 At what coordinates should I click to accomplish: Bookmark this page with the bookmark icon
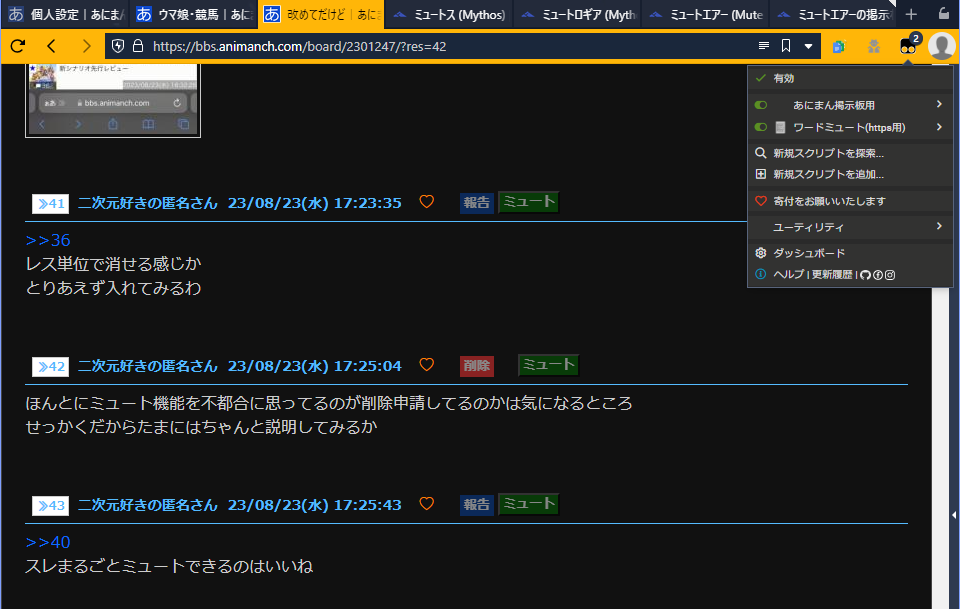coord(786,46)
